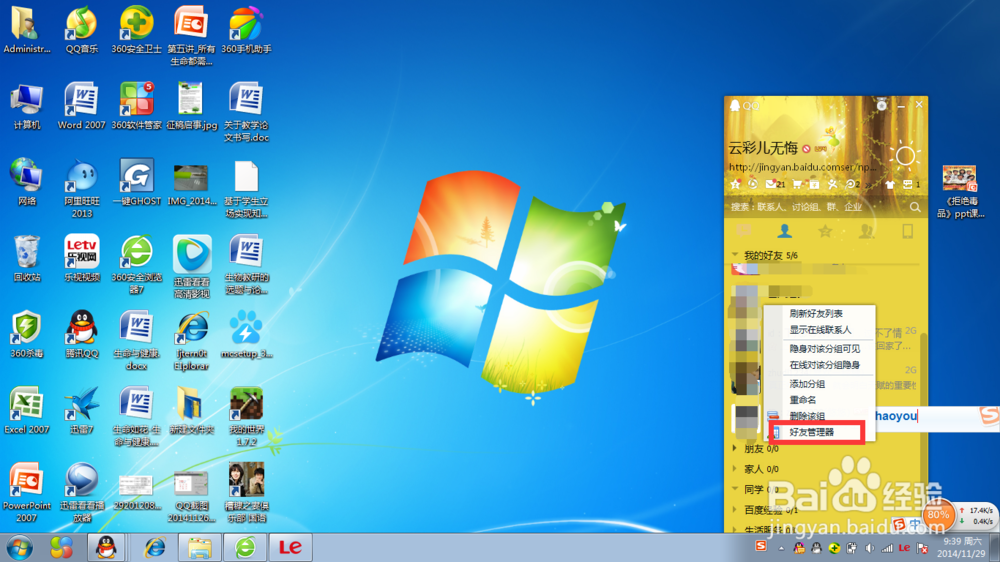Open Pengyou figure icon in QQ panel

[x=832, y=184]
